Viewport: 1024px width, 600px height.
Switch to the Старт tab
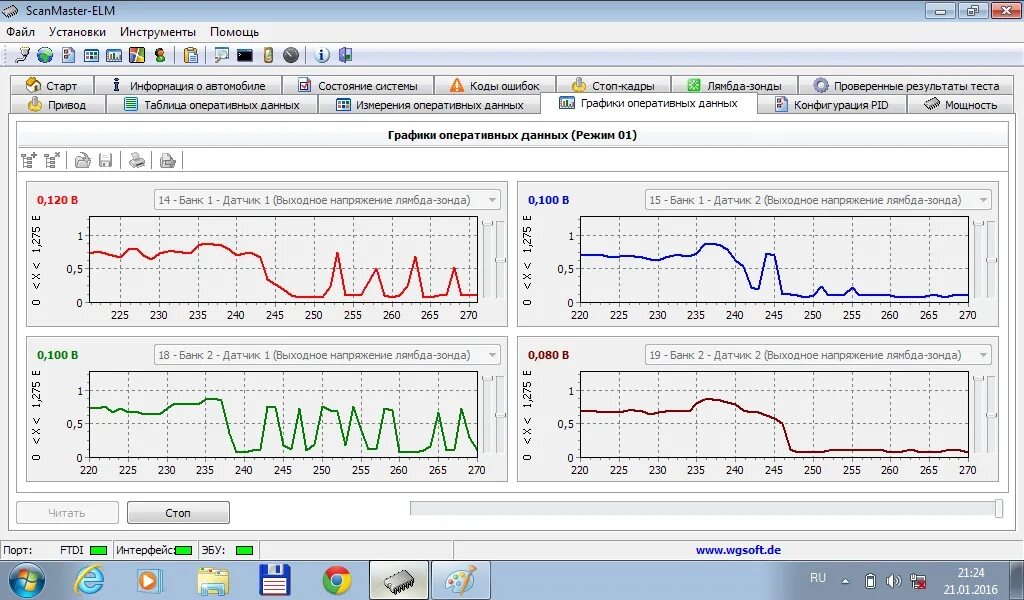click(x=52, y=85)
